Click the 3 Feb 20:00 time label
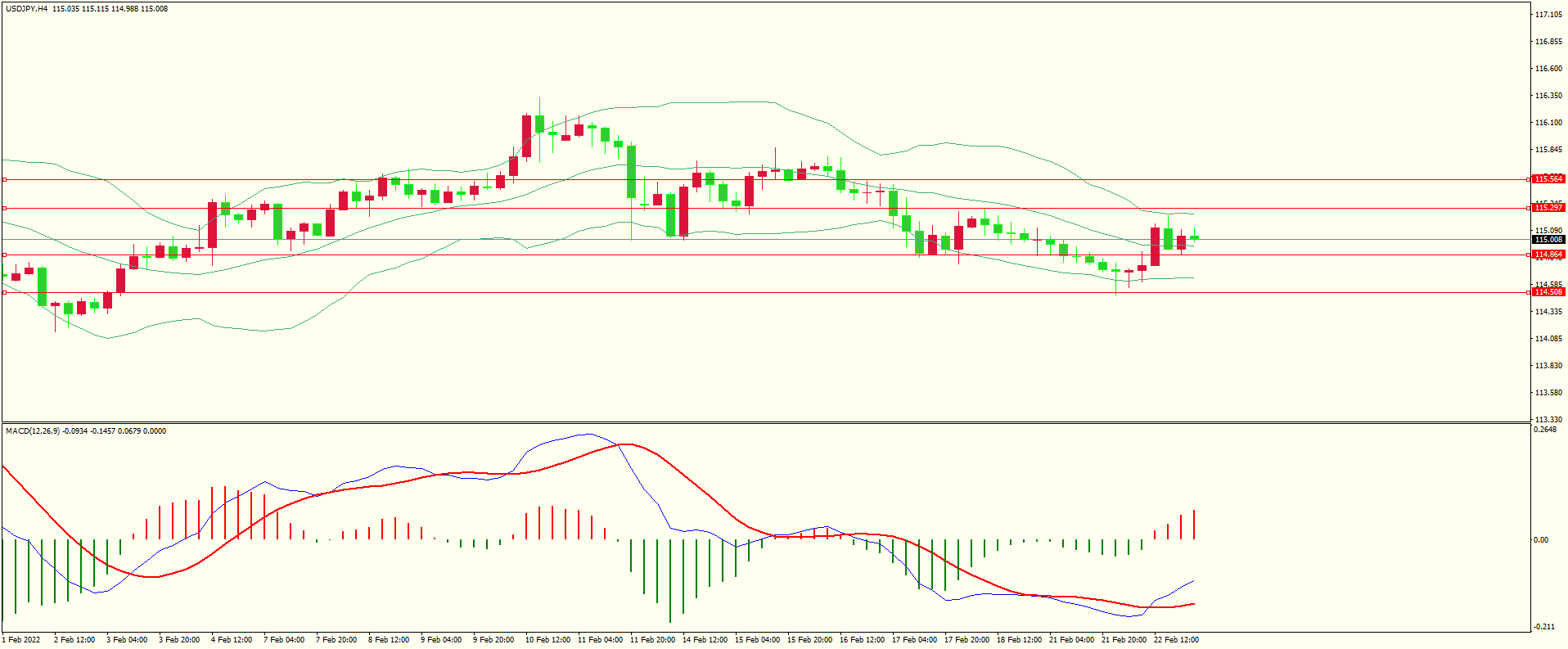This screenshot has height=649, width=1568. [x=179, y=640]
